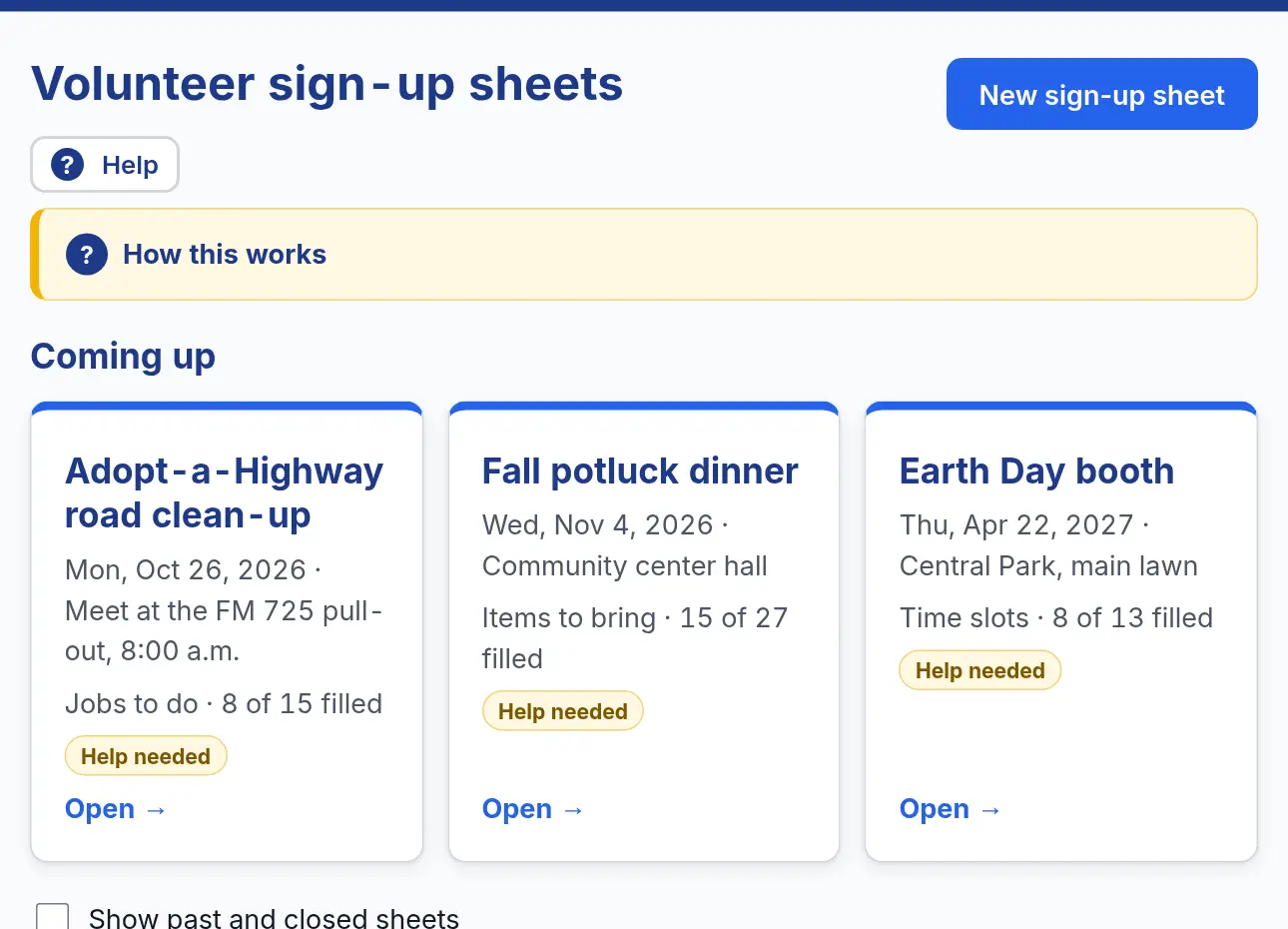Click the question icon beside How this works

(87, 255)
